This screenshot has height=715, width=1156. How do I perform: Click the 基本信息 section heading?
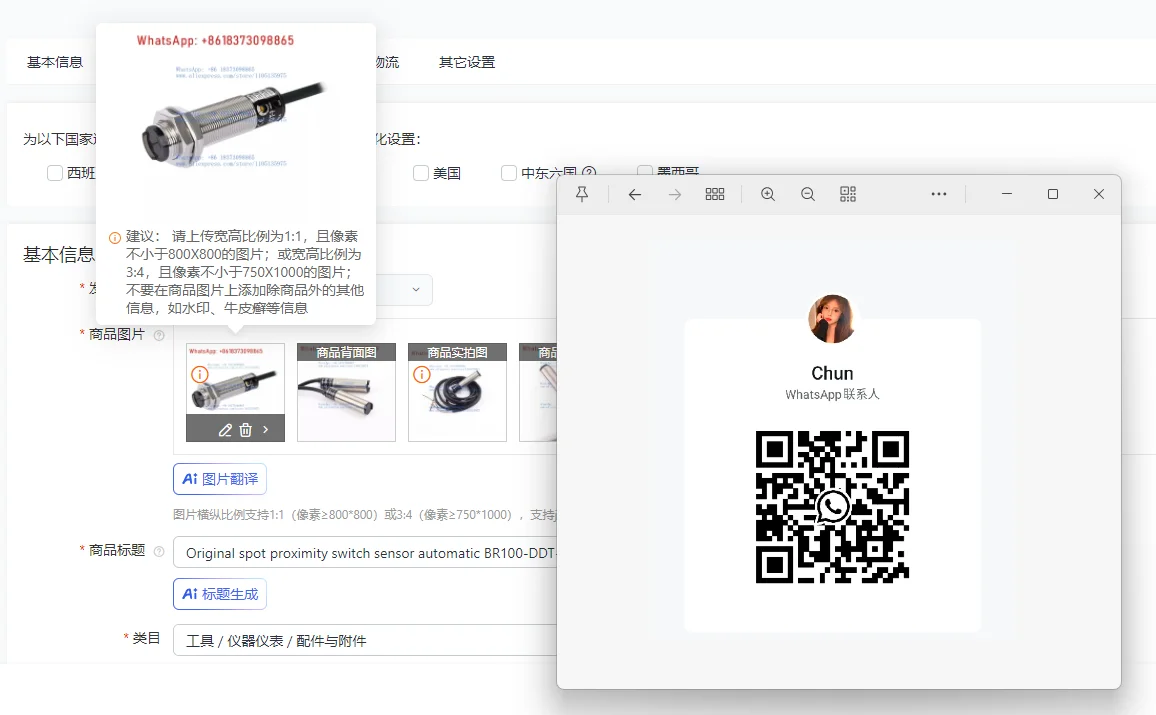pos(59,255)
